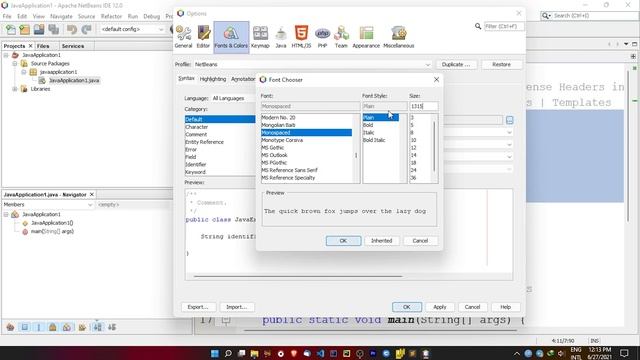Open Visual Studio Code from the taskbar
This screenshot has height=360, width=640.
320,353
